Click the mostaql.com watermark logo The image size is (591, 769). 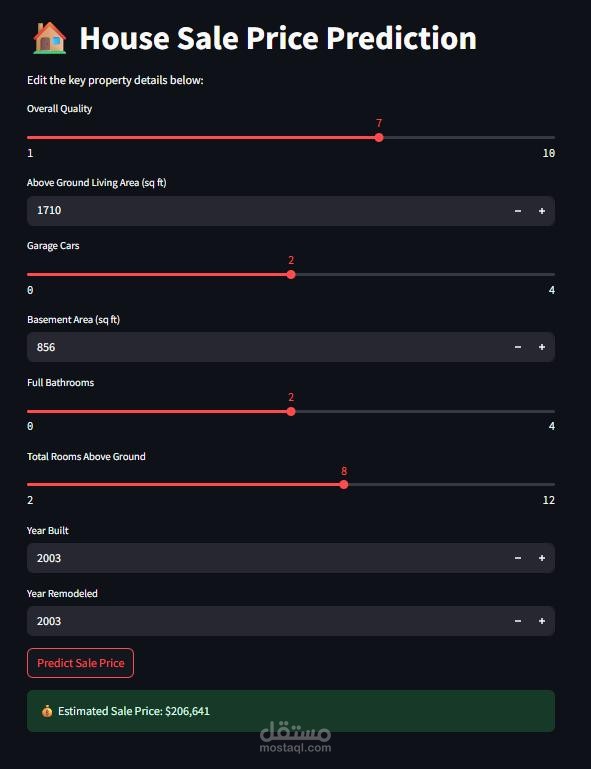click(x=295, y=737)
